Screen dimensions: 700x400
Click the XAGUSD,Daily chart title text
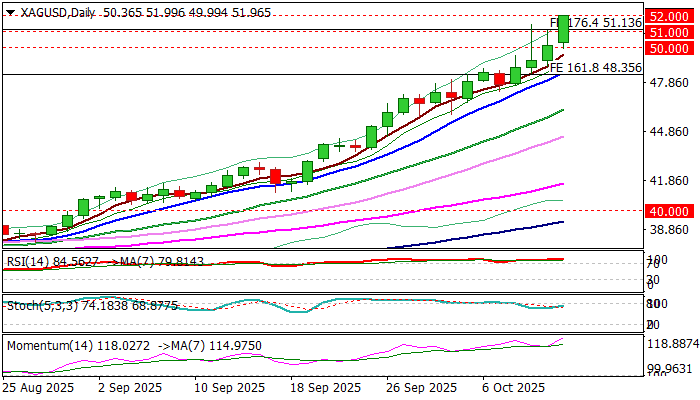(x=50, y=9)
